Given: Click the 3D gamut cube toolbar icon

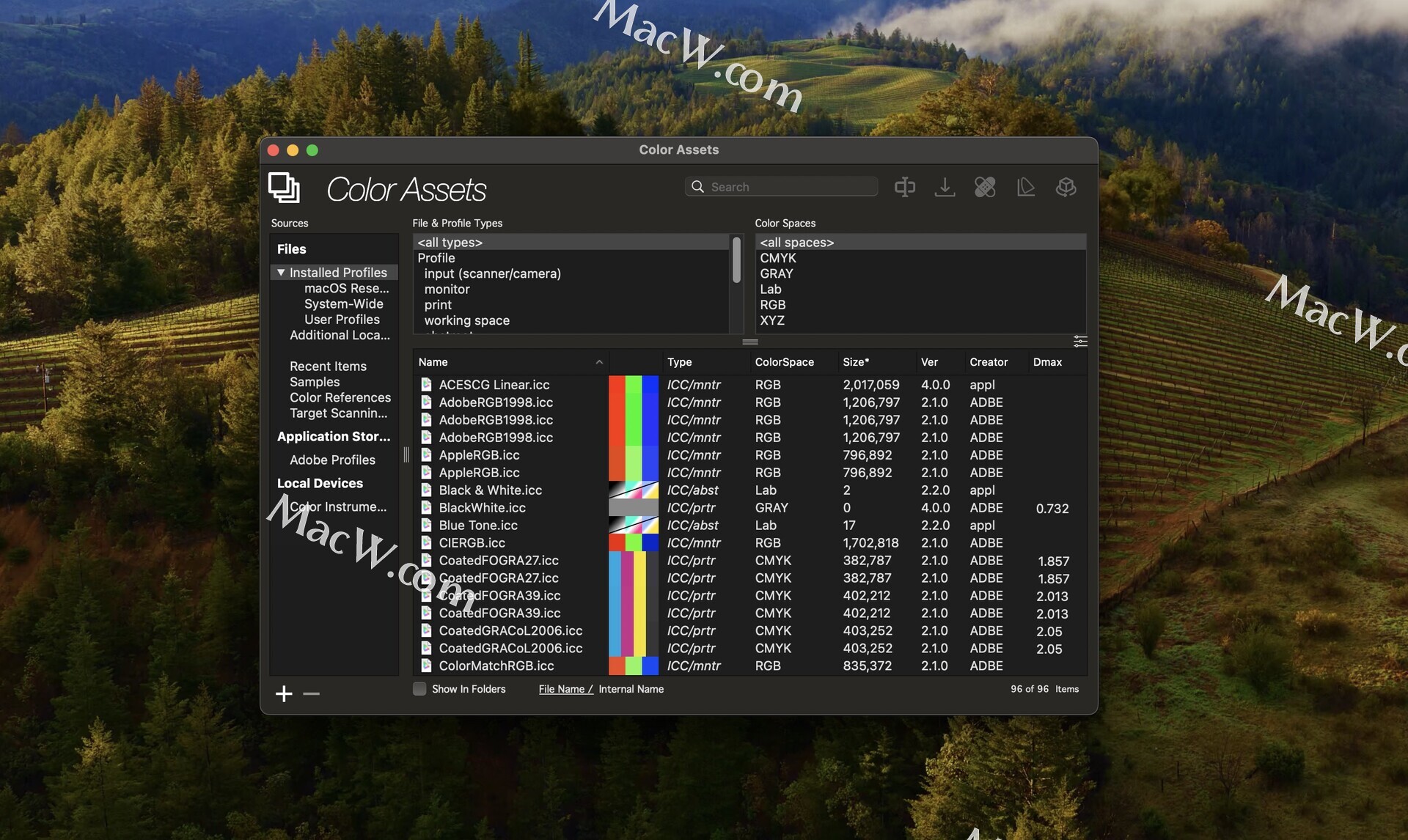Looking at the screenshot, I should (1066, 187).
